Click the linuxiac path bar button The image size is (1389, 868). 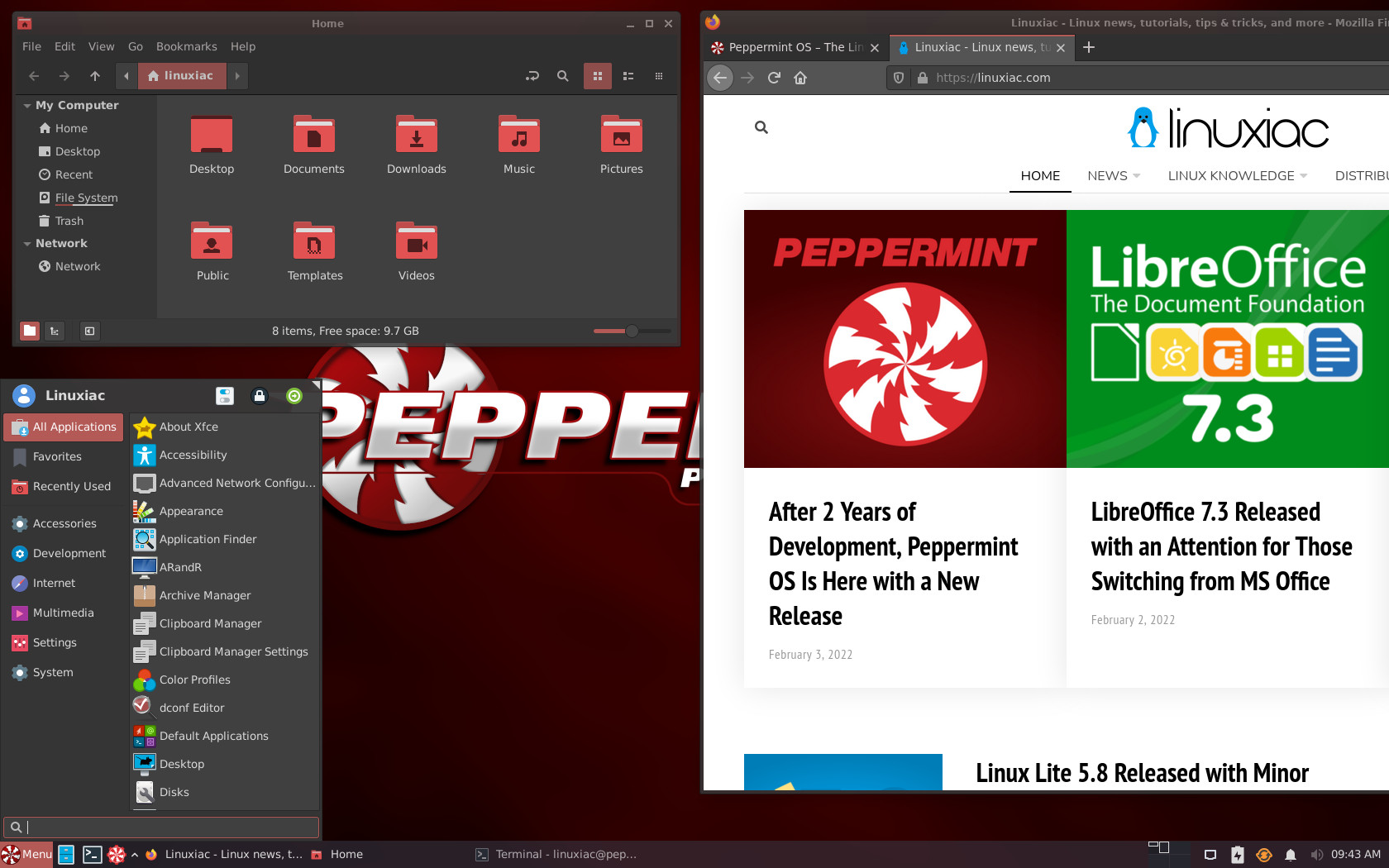[x=182, y=76]
